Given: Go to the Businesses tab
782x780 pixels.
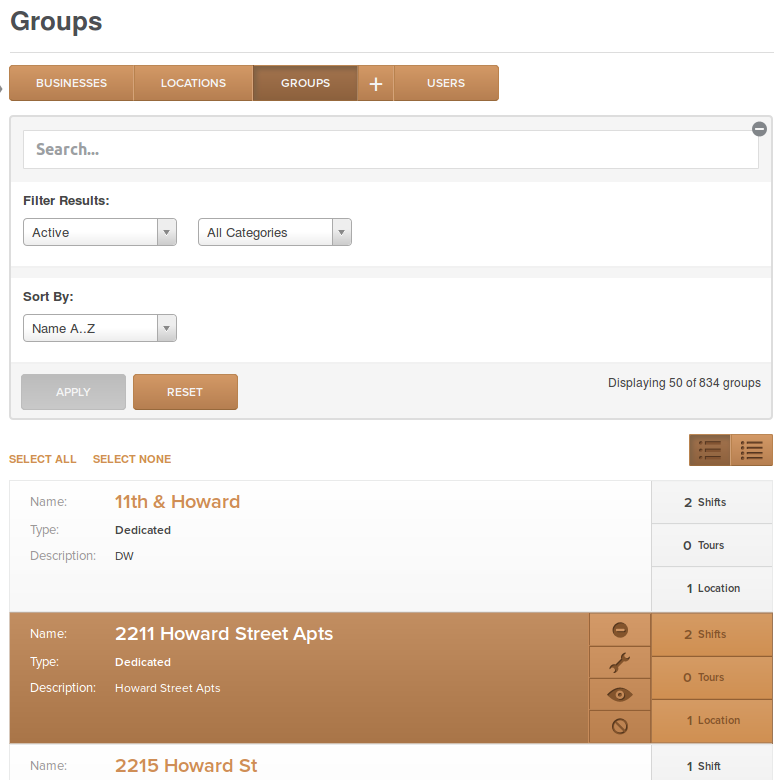Looking at the screenshot, I should point(71,83).
